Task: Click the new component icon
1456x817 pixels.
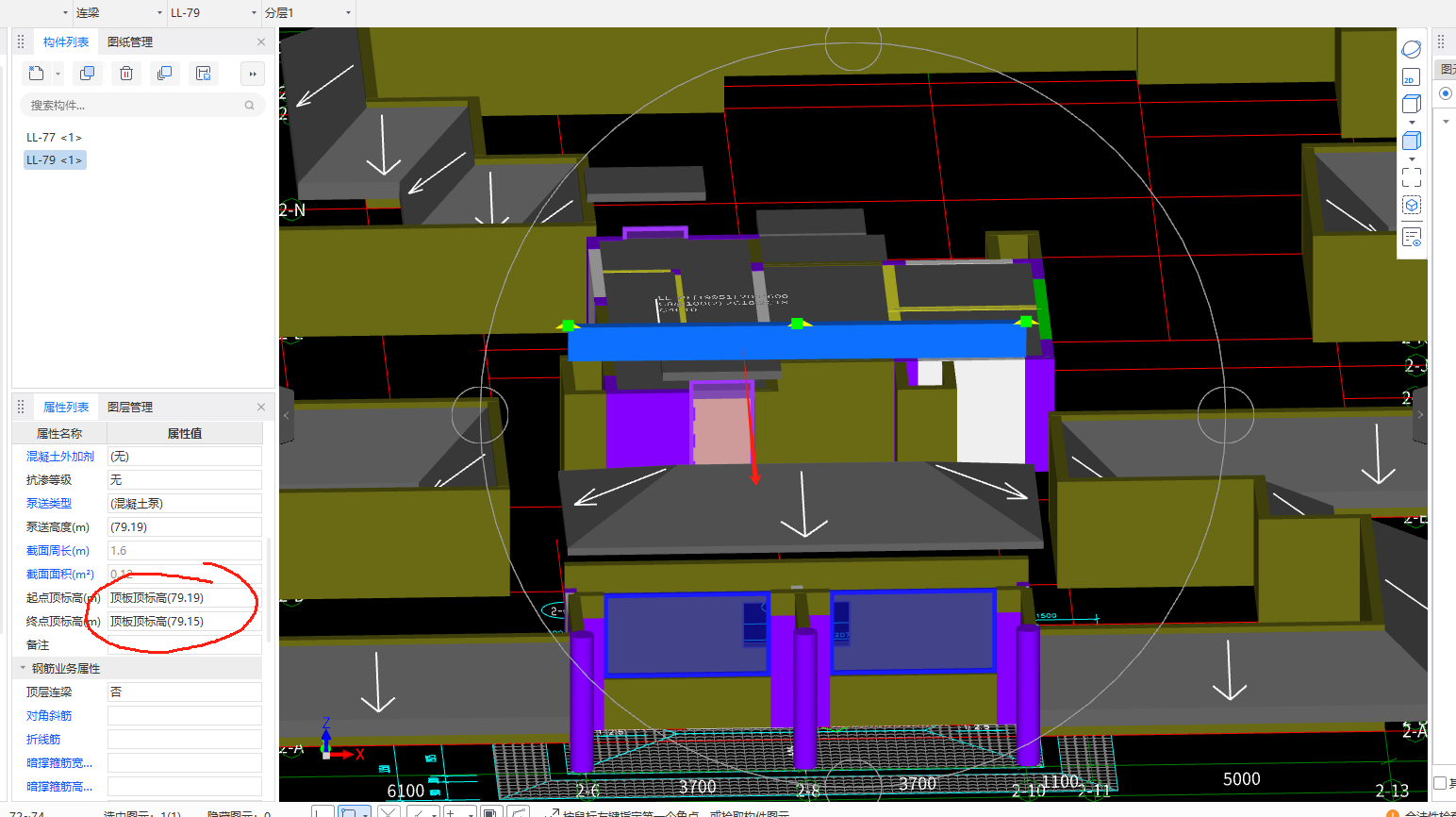Action: (x=36, y=74)
